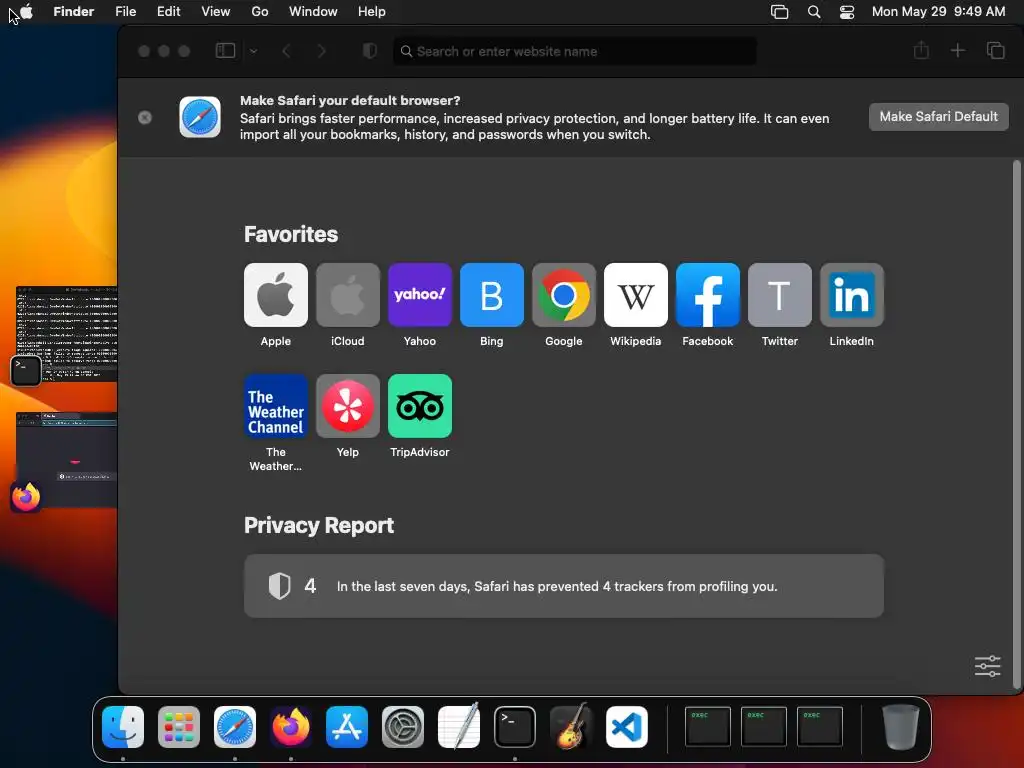
Task: Dismiss the default browser banner
Action: 145,117
